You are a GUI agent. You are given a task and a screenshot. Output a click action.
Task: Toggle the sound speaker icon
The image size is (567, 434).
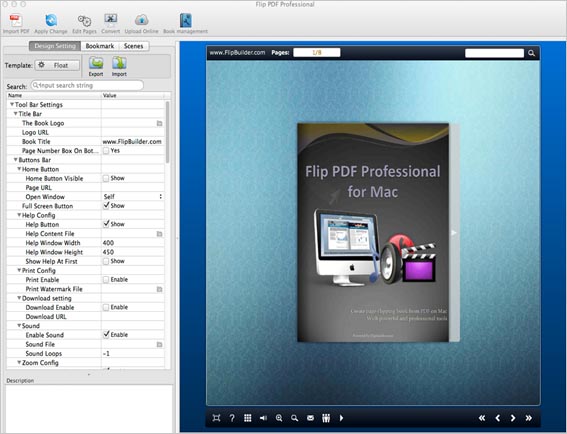(263, 418)
